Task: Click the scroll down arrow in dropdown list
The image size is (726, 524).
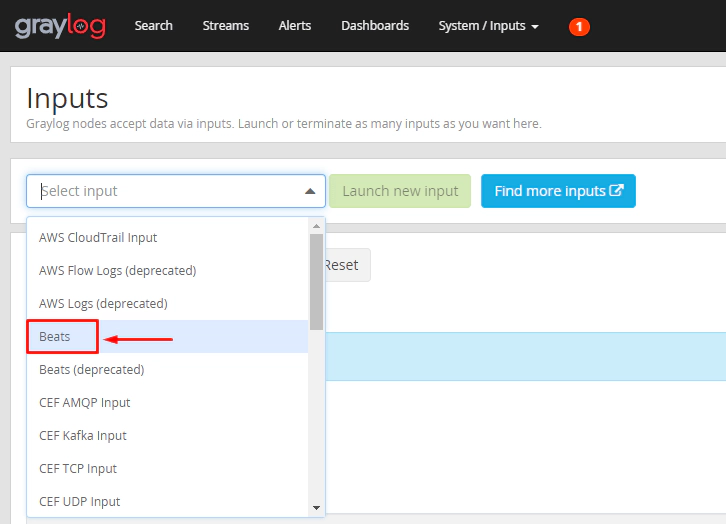Action: [x=316, y=507]
